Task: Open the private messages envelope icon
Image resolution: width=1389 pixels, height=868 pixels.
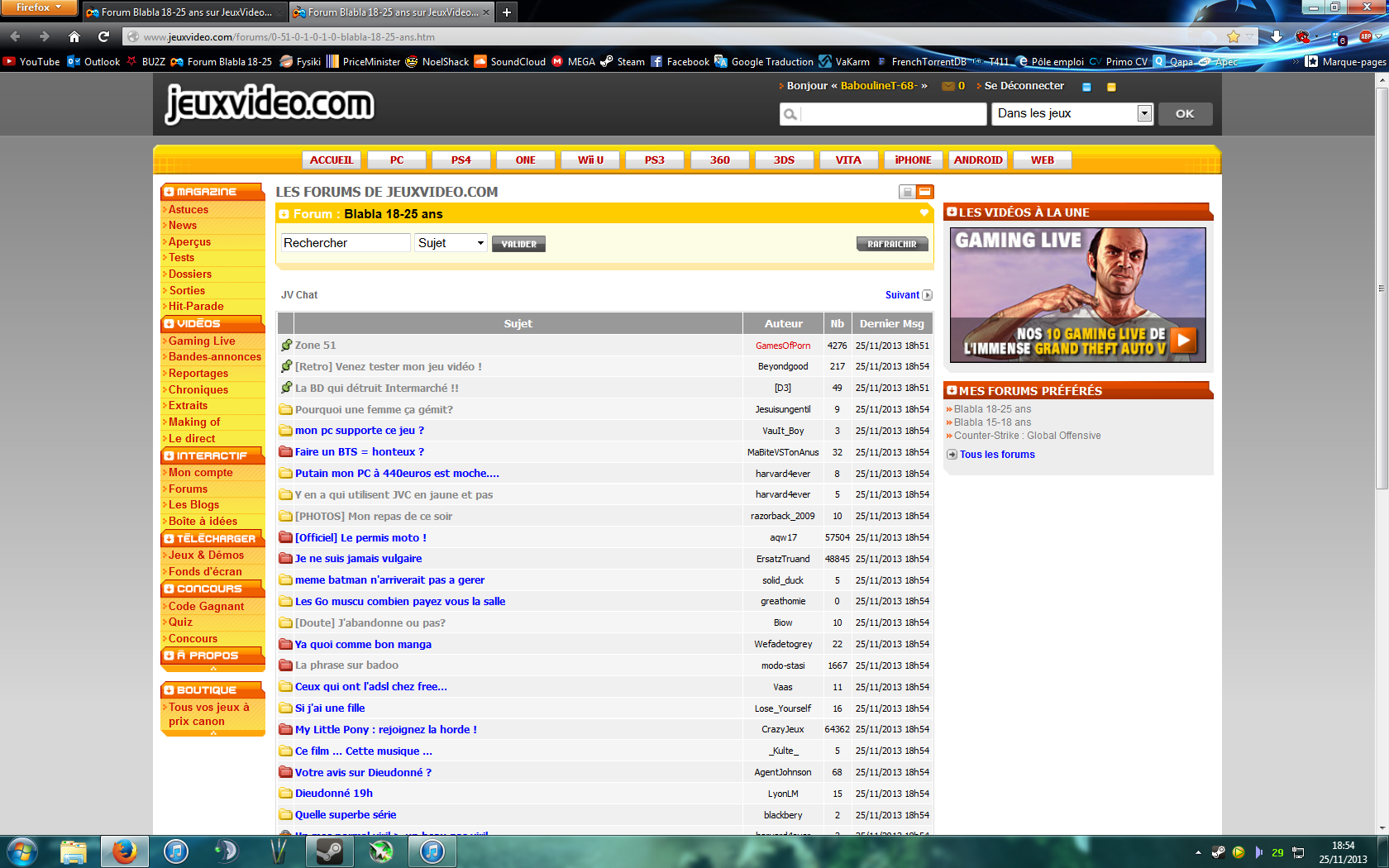Action: (948, 86)
